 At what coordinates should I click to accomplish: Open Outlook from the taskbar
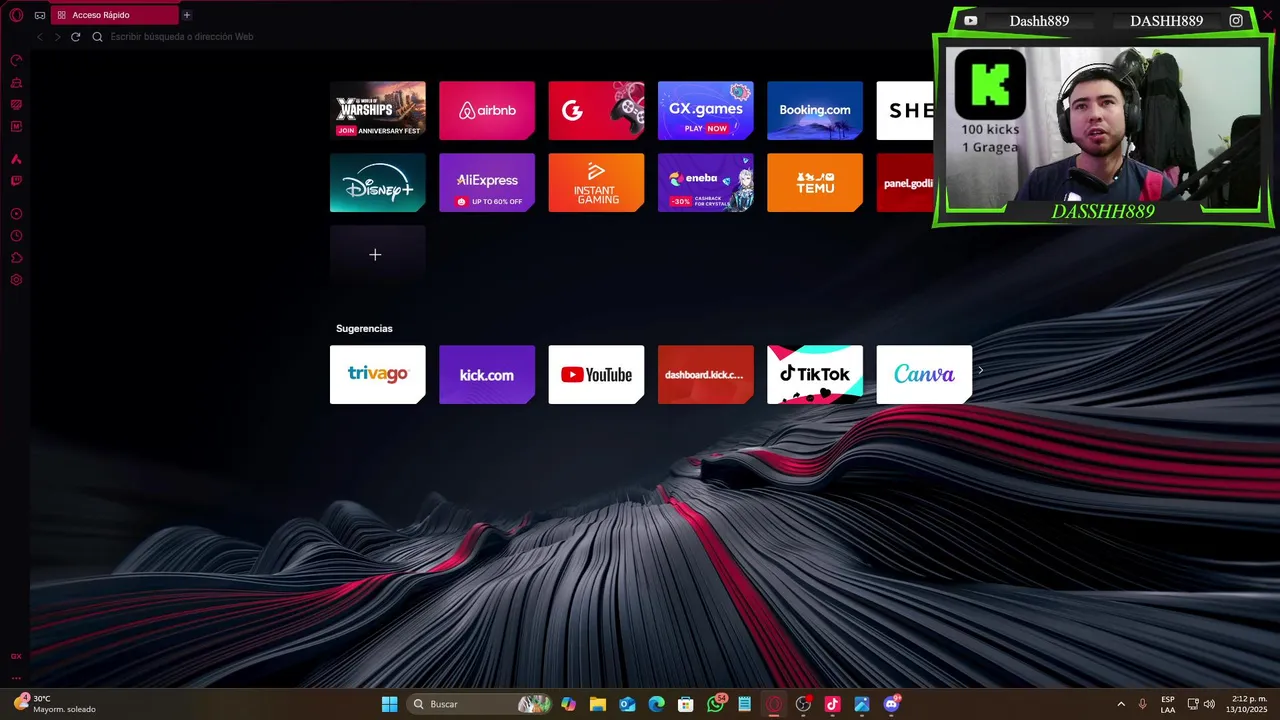pyautogui.click(x=627, y=704)
